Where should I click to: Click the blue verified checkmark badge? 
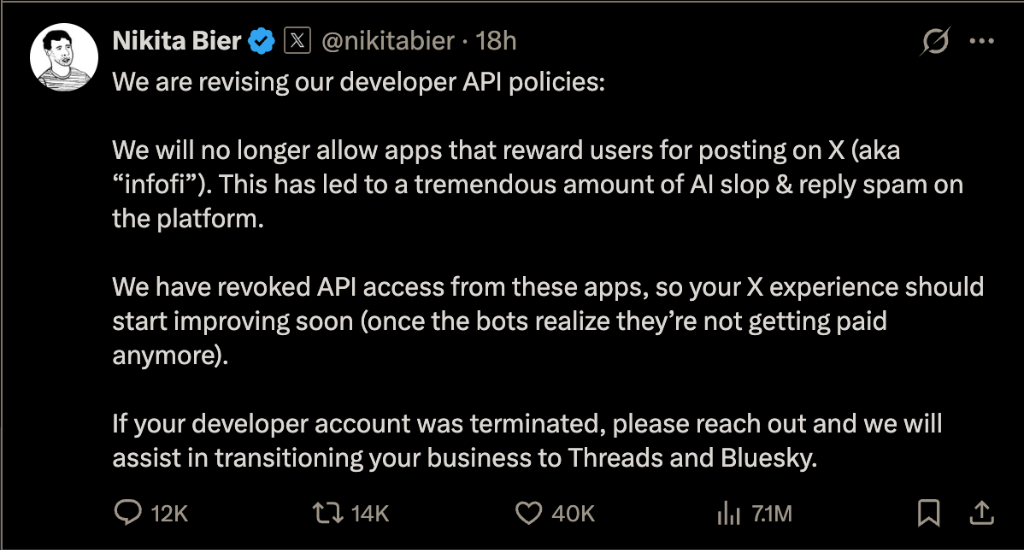262,41
